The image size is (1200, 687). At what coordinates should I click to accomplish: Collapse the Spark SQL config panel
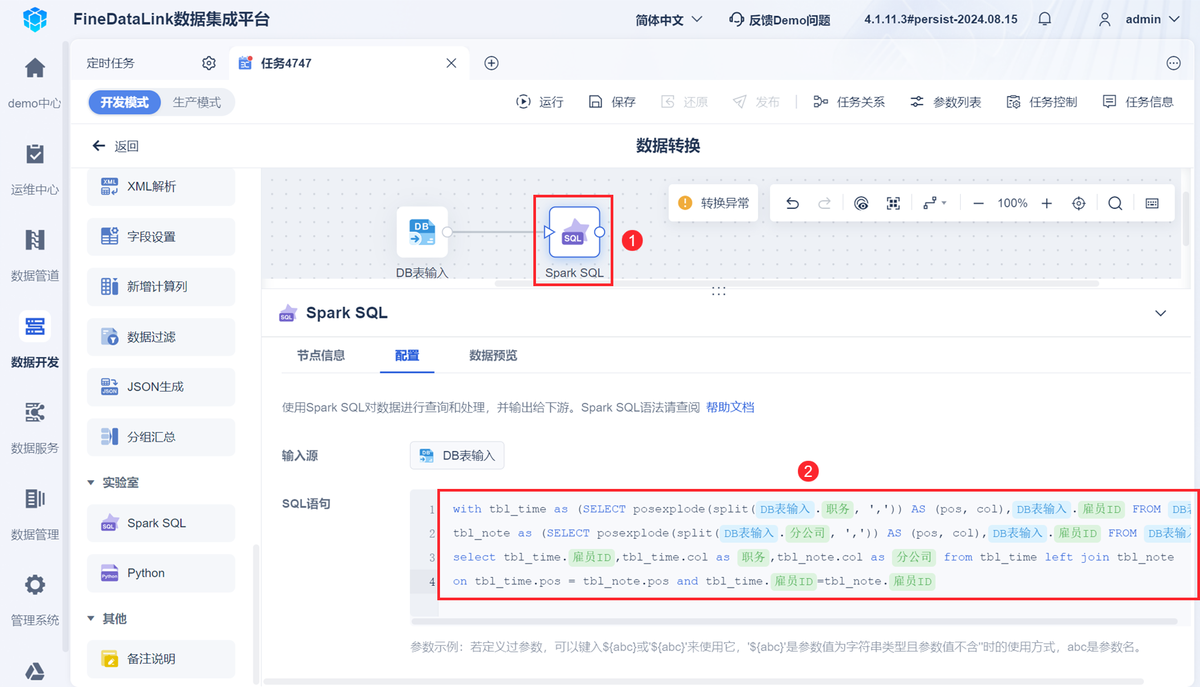pos(1161,313)
